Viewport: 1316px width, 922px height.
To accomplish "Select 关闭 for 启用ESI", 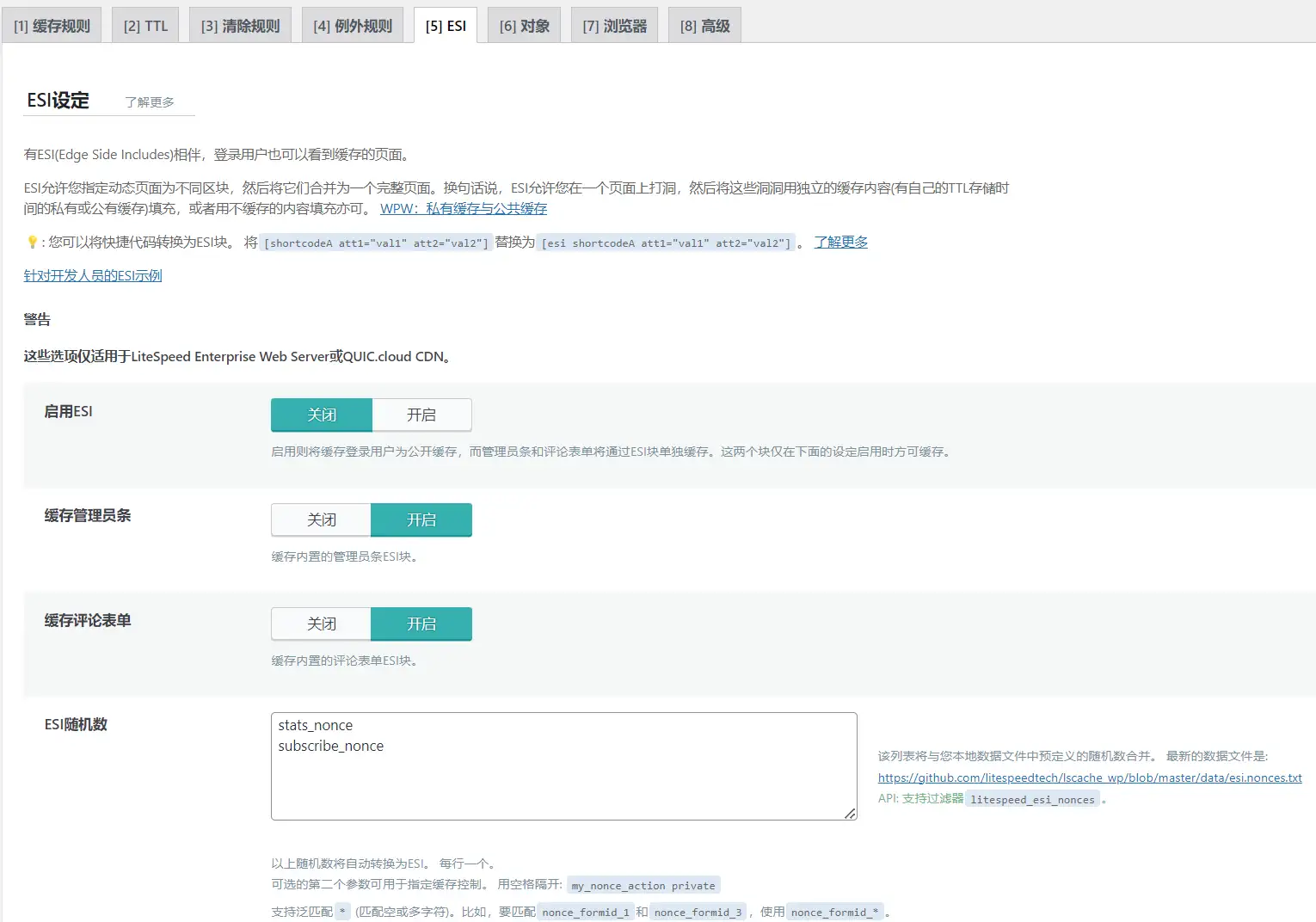I will click(322, 415).
